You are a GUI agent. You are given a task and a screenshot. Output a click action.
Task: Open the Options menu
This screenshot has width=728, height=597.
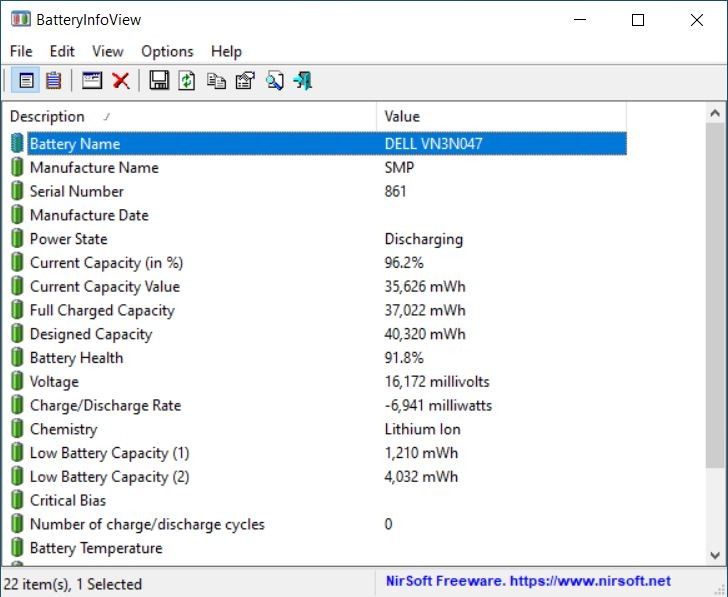point(167,51)
